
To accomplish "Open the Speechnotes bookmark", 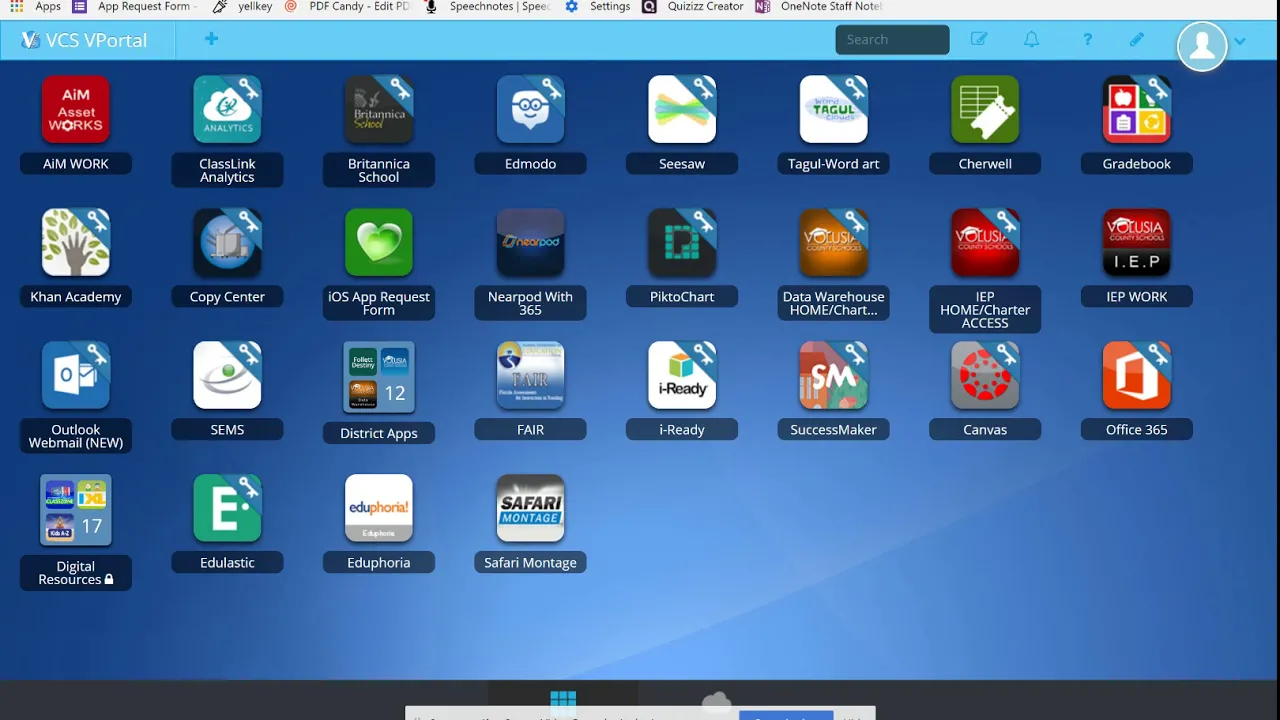I will coord(488,6).
